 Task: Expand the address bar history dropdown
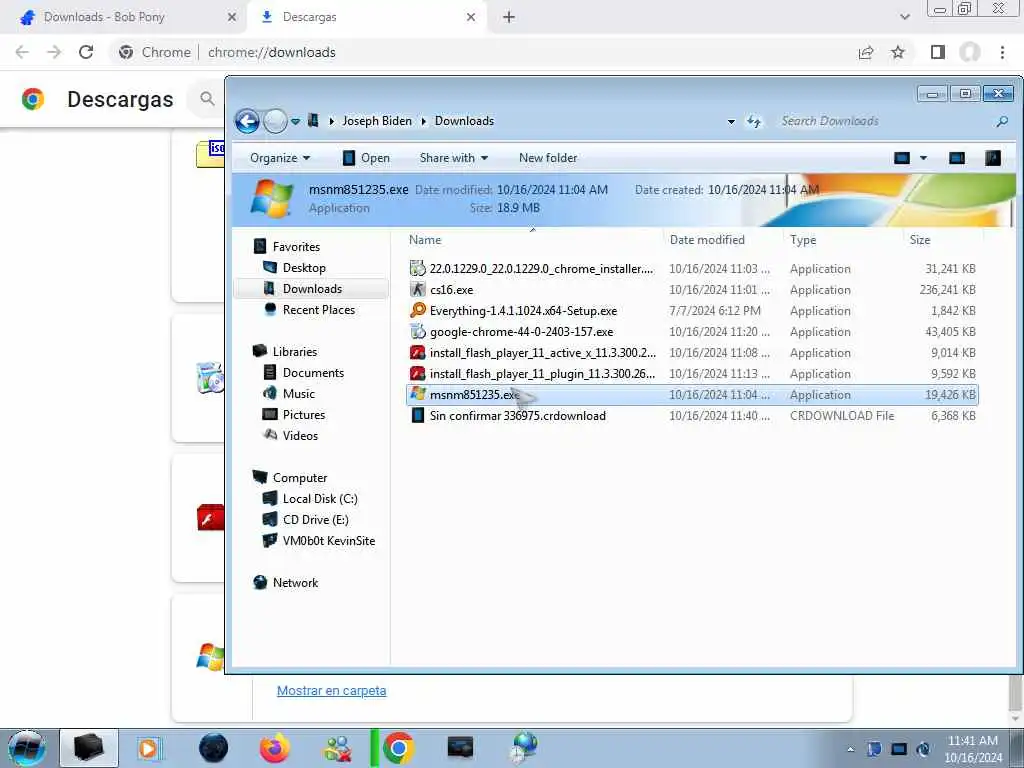(x=731, y=121)
